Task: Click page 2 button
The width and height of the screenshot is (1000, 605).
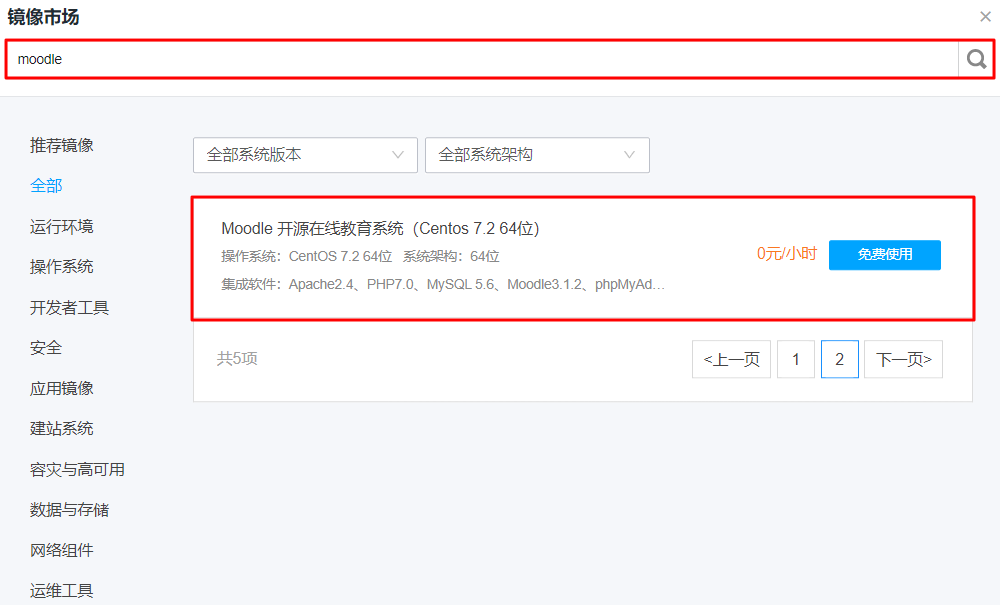Action: pos(839,360)
